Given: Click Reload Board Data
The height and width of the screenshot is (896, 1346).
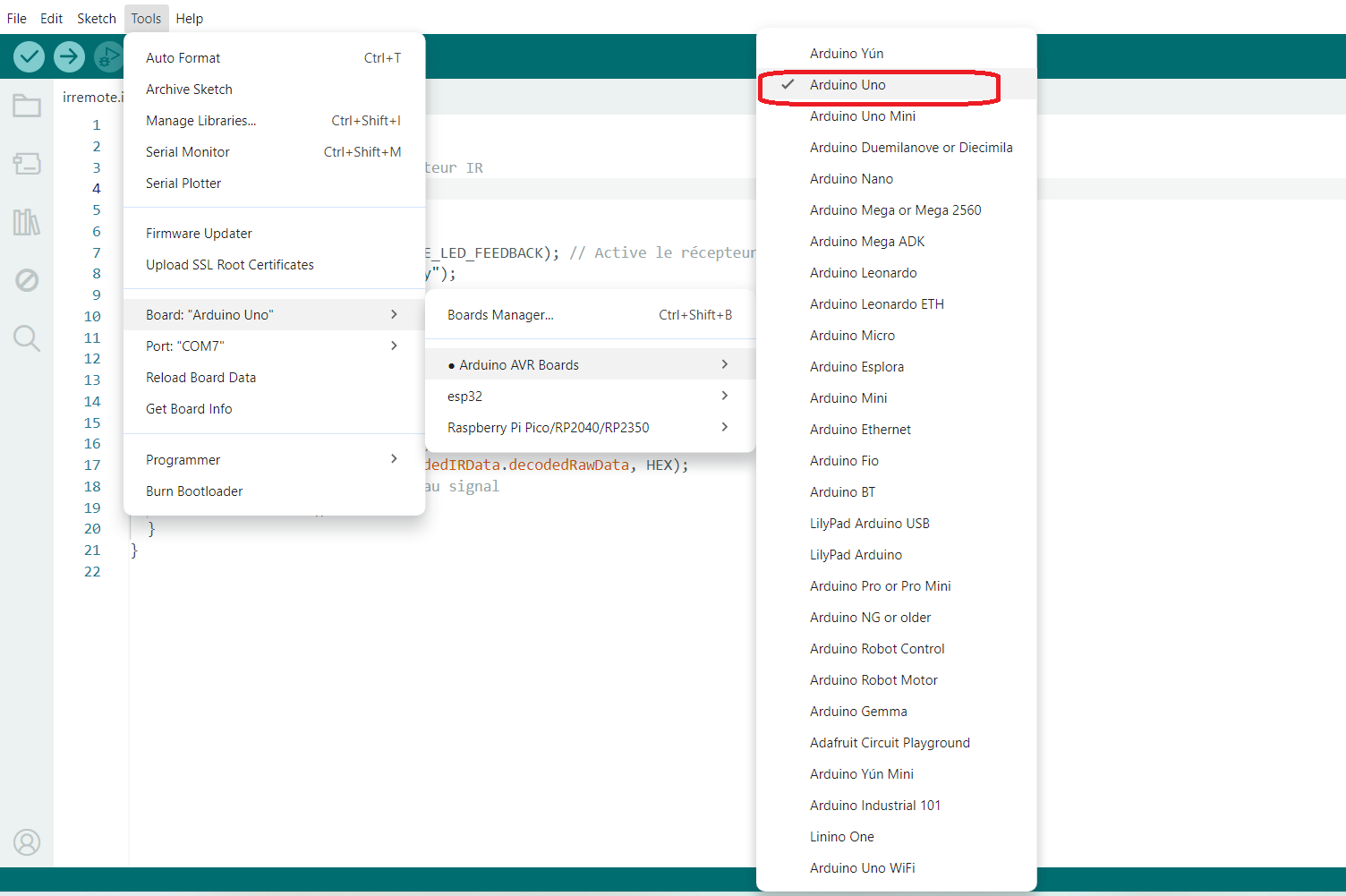Looking at the screenshot, I should coord(274,378).
